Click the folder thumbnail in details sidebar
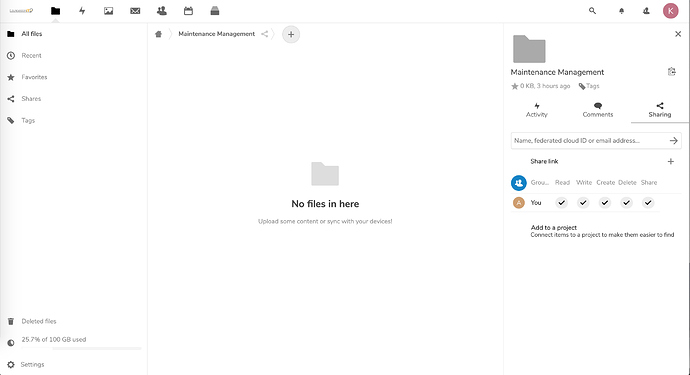The image size is (690, 375). pyautogui.click(x=529, y=49)
